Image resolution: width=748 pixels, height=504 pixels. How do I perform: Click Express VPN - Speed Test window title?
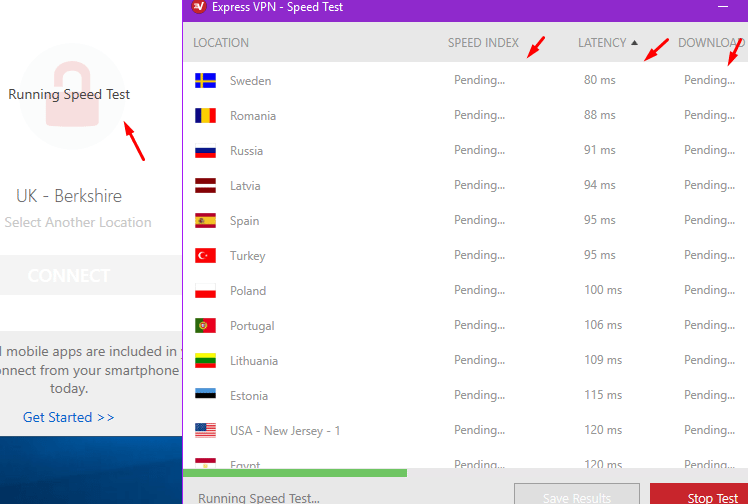pos(278,7)
